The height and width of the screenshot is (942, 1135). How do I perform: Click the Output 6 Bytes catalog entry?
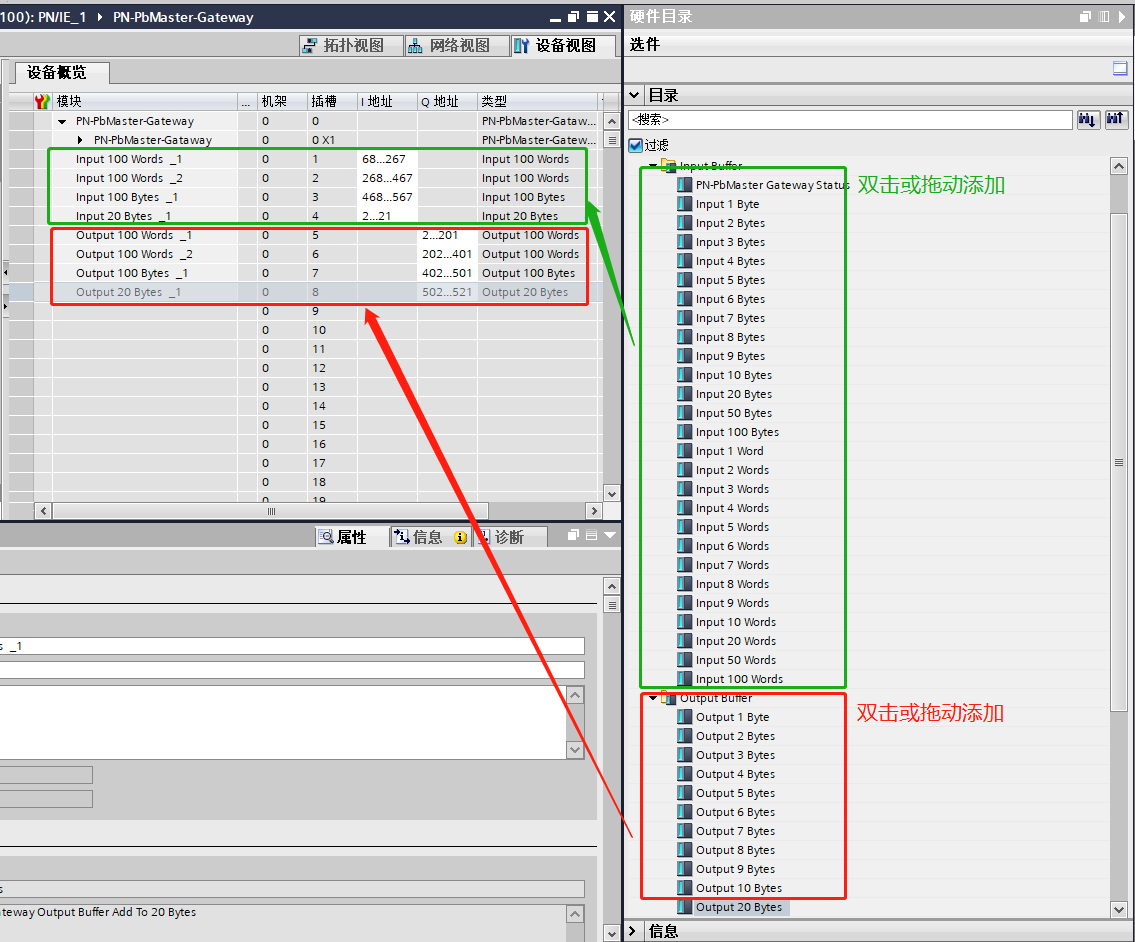(735, 812)
